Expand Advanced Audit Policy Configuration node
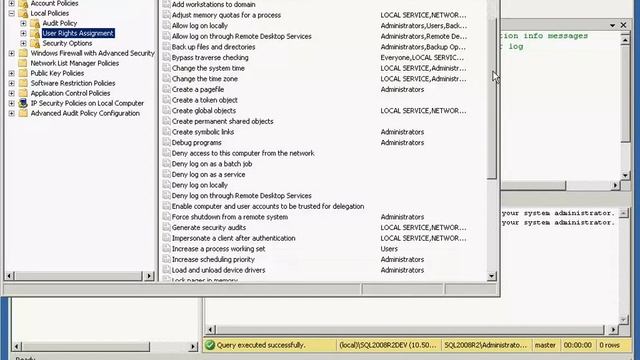This screenshot has width=640, height=360. point(11,113)
